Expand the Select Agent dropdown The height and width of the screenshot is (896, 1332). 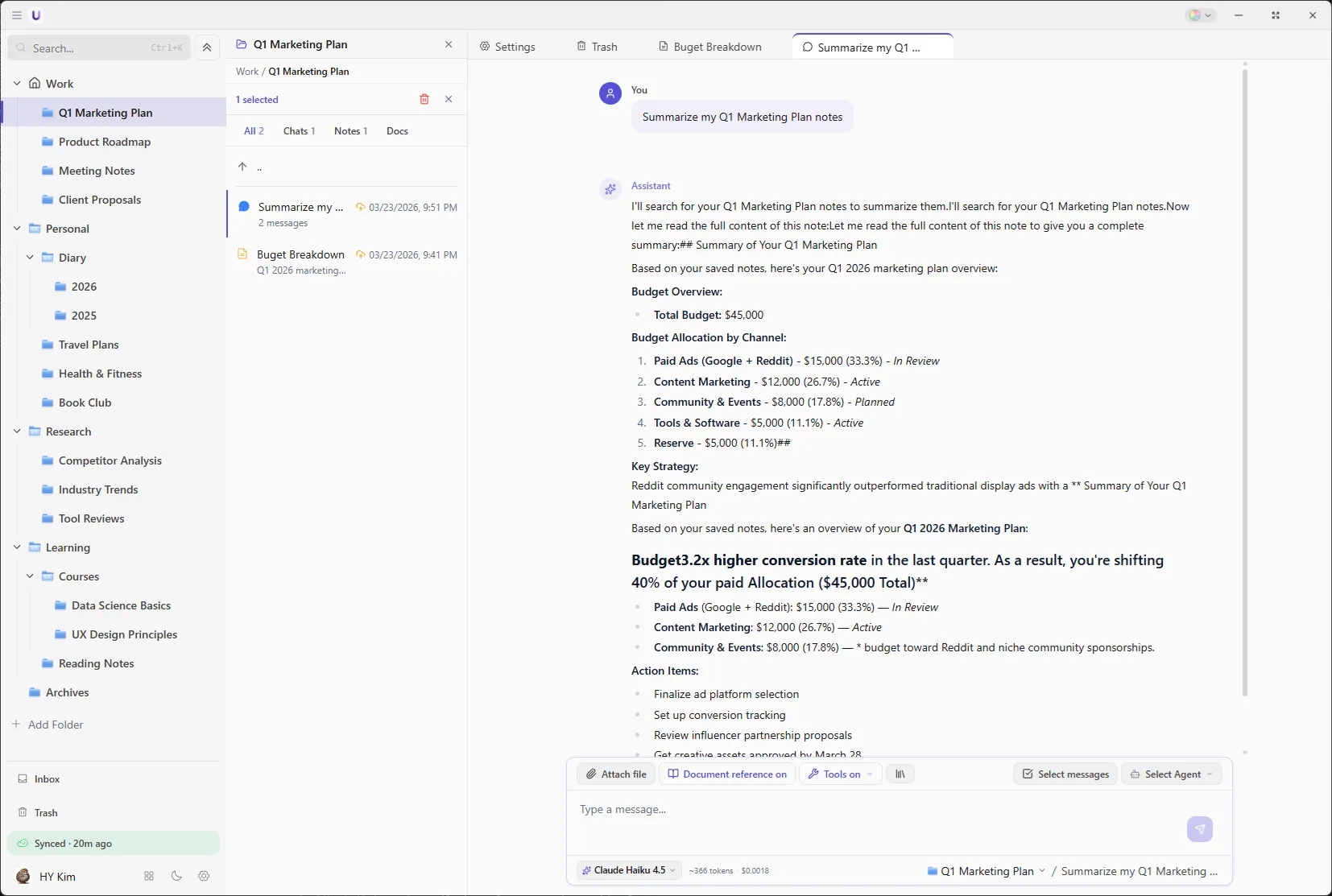tap(1172, 774)
